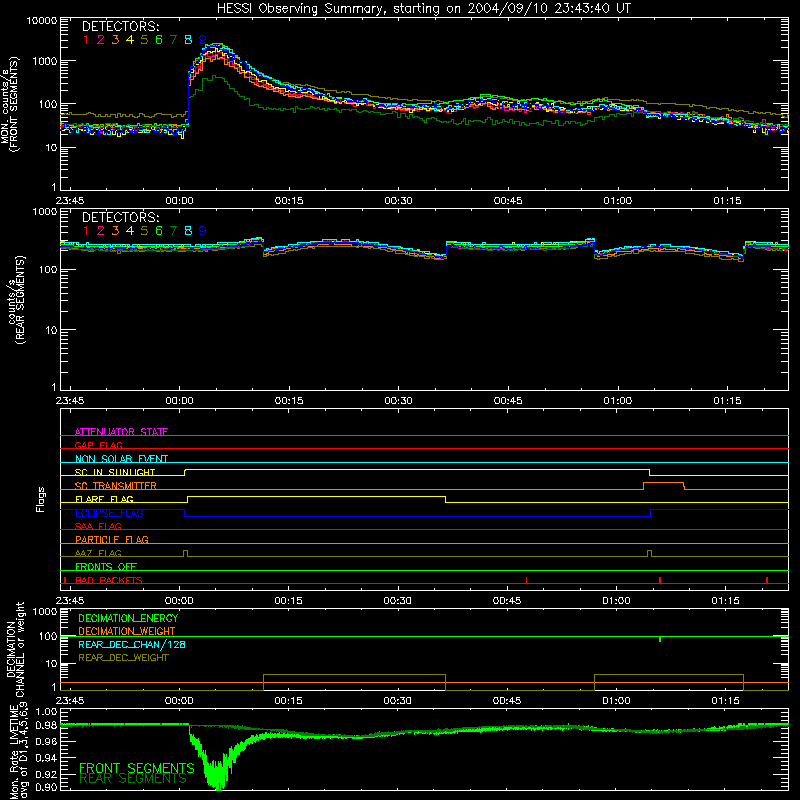Image resolution: width=800 pixels, height=800 pixels.
Task: Select detector 7 in front segments legend
Action: pyautogui.click(x=173, y=40)
